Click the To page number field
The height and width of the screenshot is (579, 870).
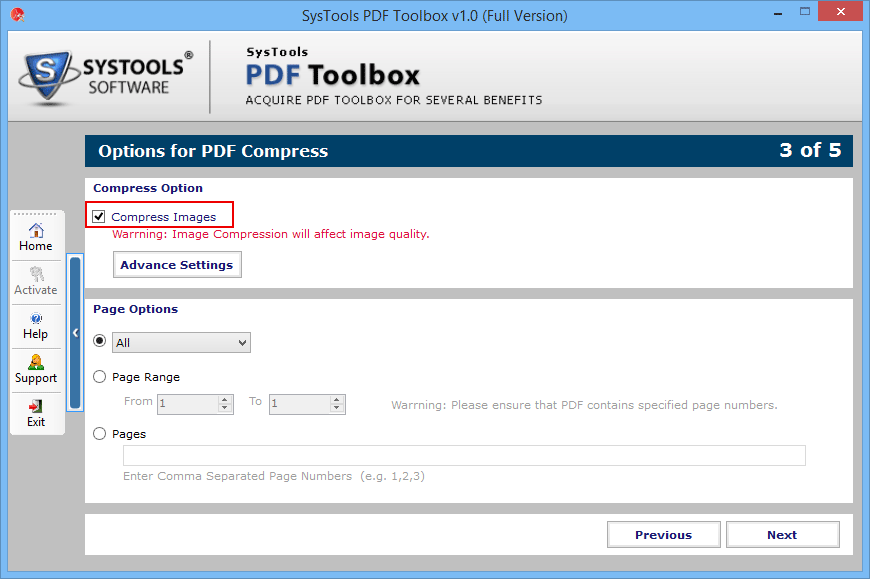[300, 404]
